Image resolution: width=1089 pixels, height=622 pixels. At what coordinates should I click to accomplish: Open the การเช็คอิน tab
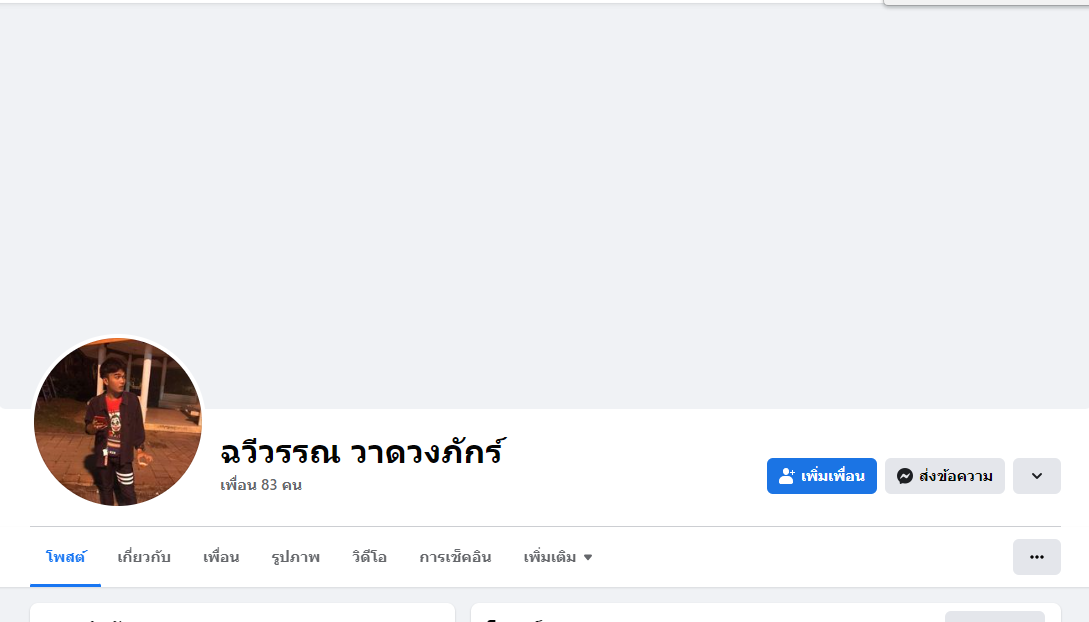[x=455, y=557]
